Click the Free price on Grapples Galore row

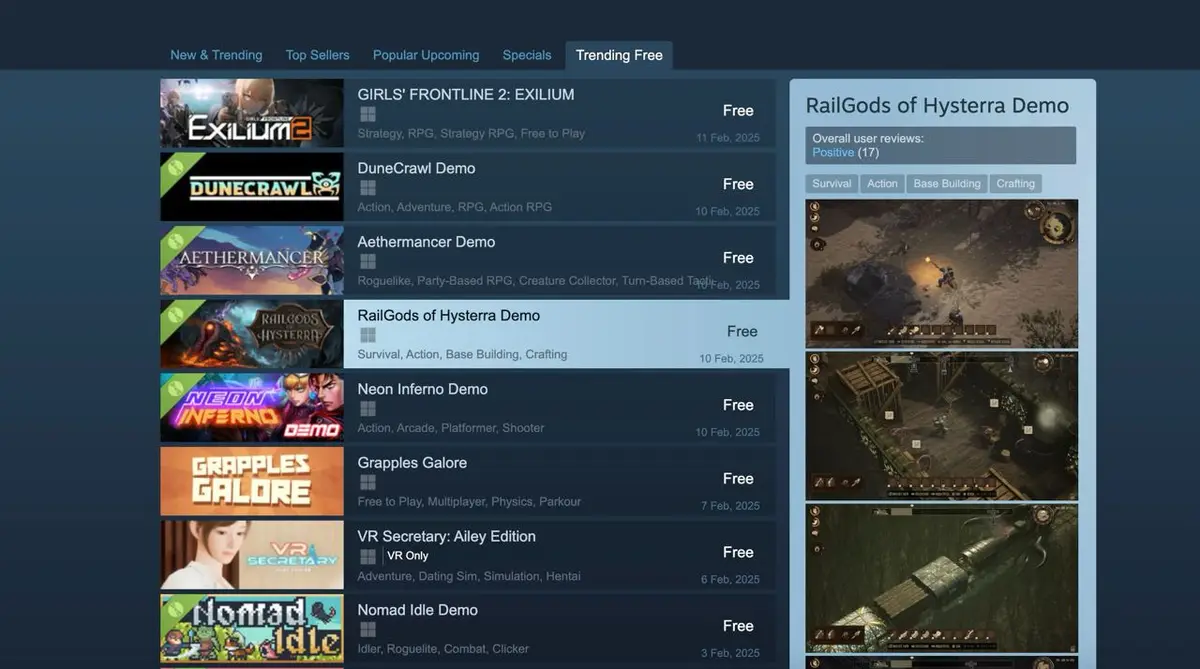tap(738, 479)
